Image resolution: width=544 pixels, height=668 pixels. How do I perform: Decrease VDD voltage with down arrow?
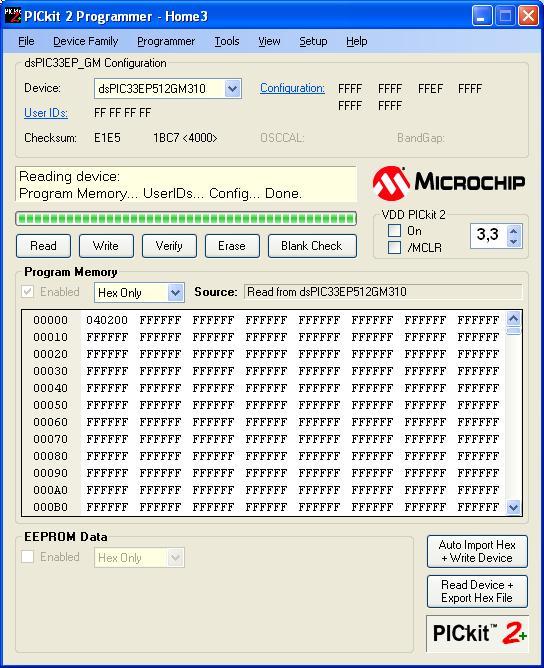(x=514, y=242)
